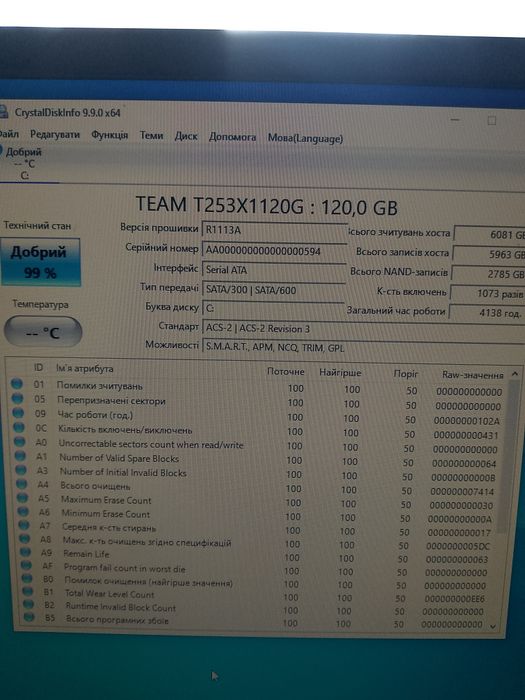Click the attribute list scroll up arrow
The height and width of the screenshot is (700, 525).
pos(515,374)
